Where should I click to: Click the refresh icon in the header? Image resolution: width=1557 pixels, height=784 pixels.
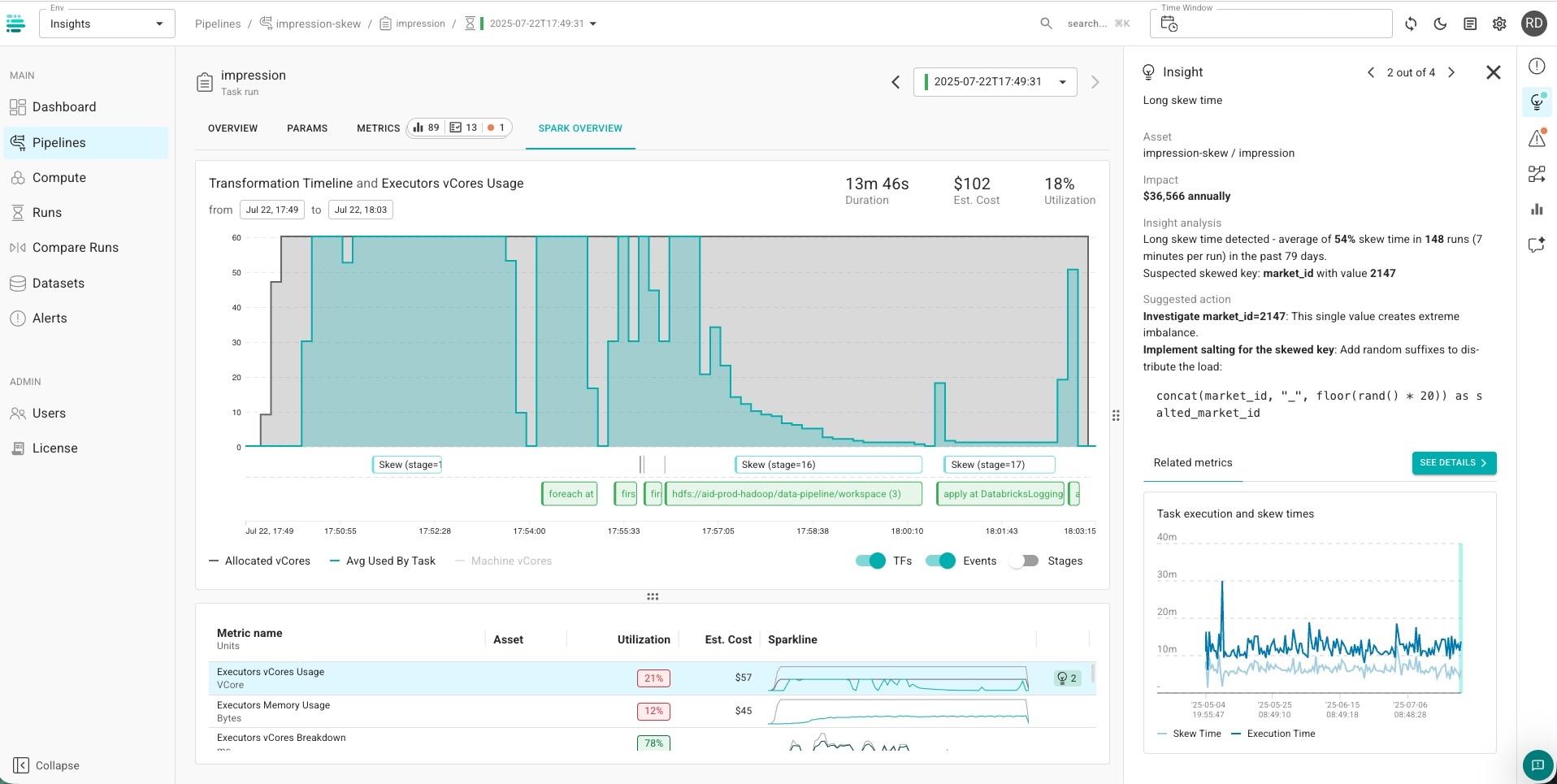pos(1411,24)
